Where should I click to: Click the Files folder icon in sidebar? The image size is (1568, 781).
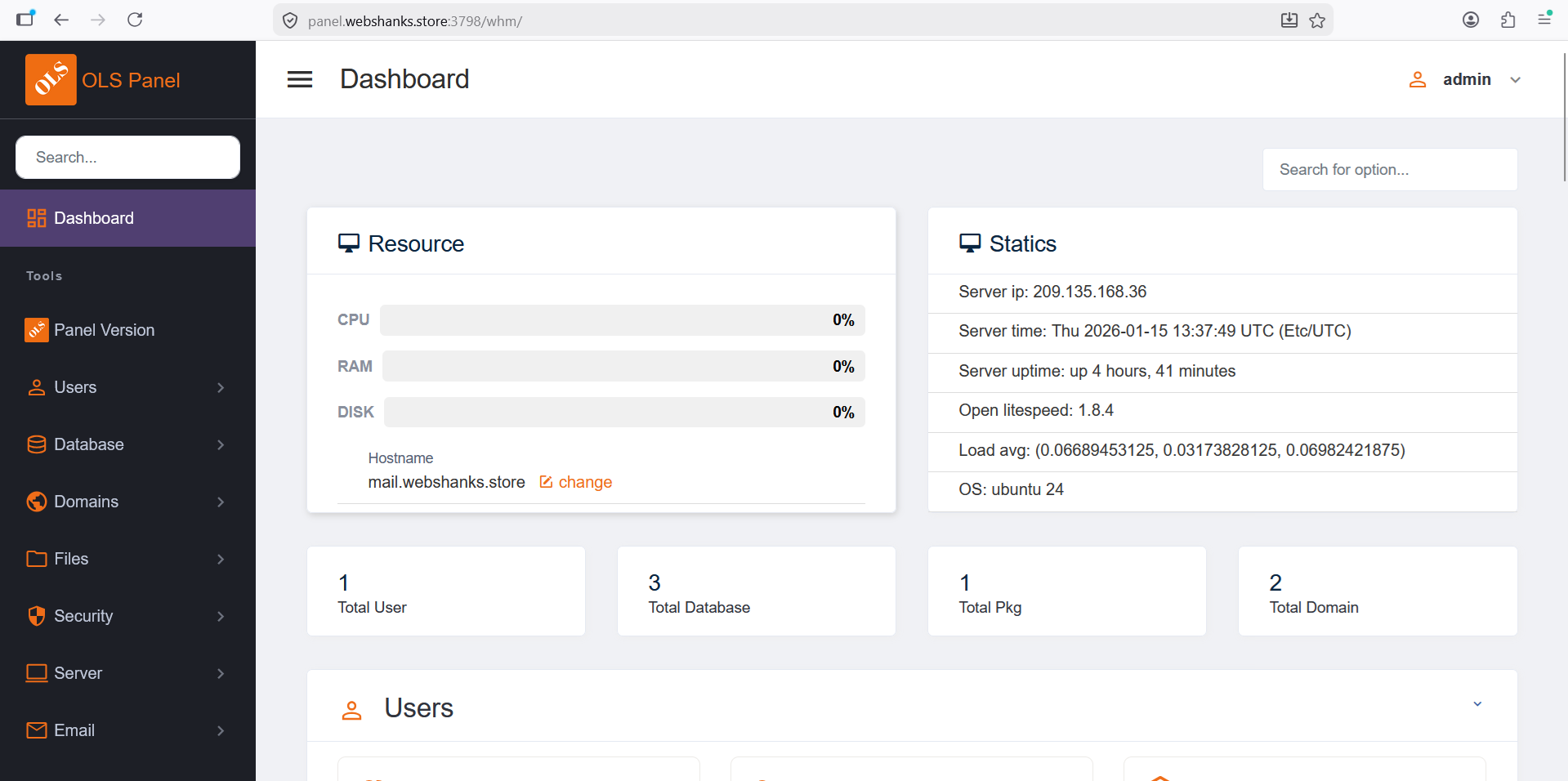[37, 559]
